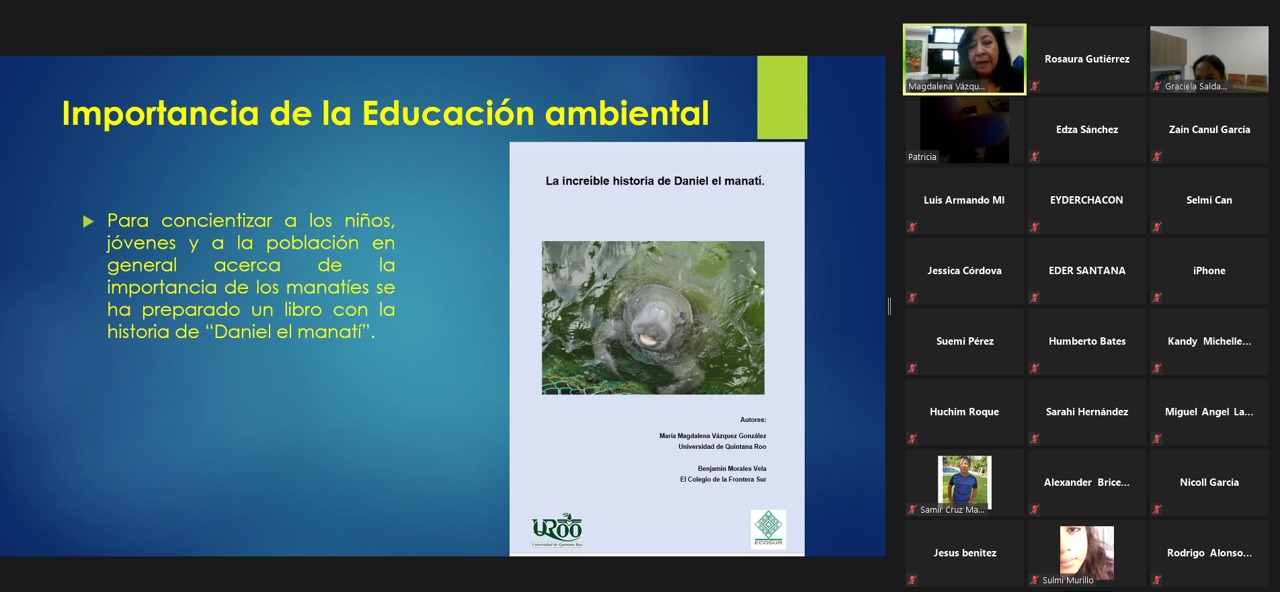Click muted mic icon on EYDERCHACON tile

[x=1035, y=227]
